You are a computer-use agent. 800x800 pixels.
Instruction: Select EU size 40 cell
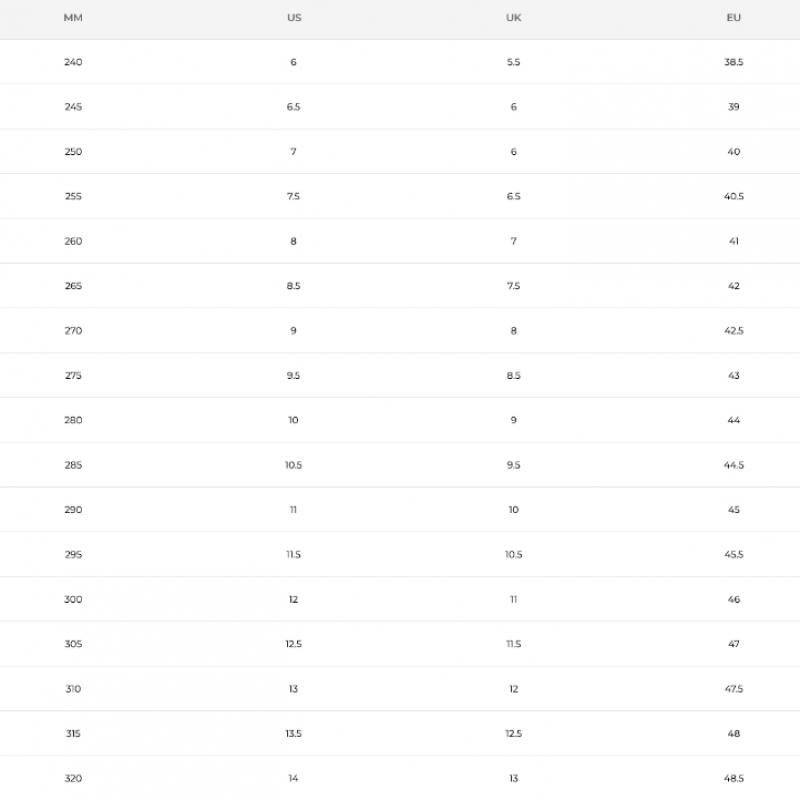pos(733,152)
